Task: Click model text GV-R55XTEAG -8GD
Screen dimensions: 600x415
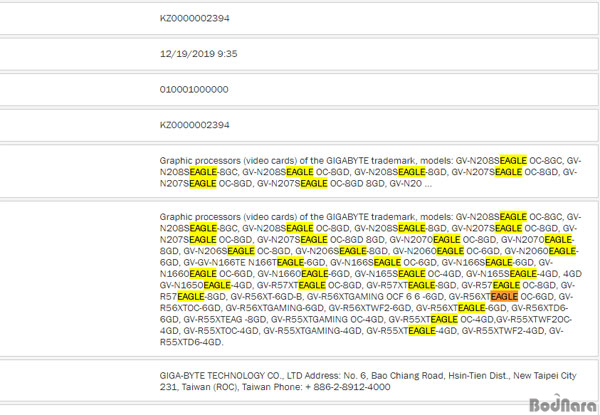Action: pos(225,320)
